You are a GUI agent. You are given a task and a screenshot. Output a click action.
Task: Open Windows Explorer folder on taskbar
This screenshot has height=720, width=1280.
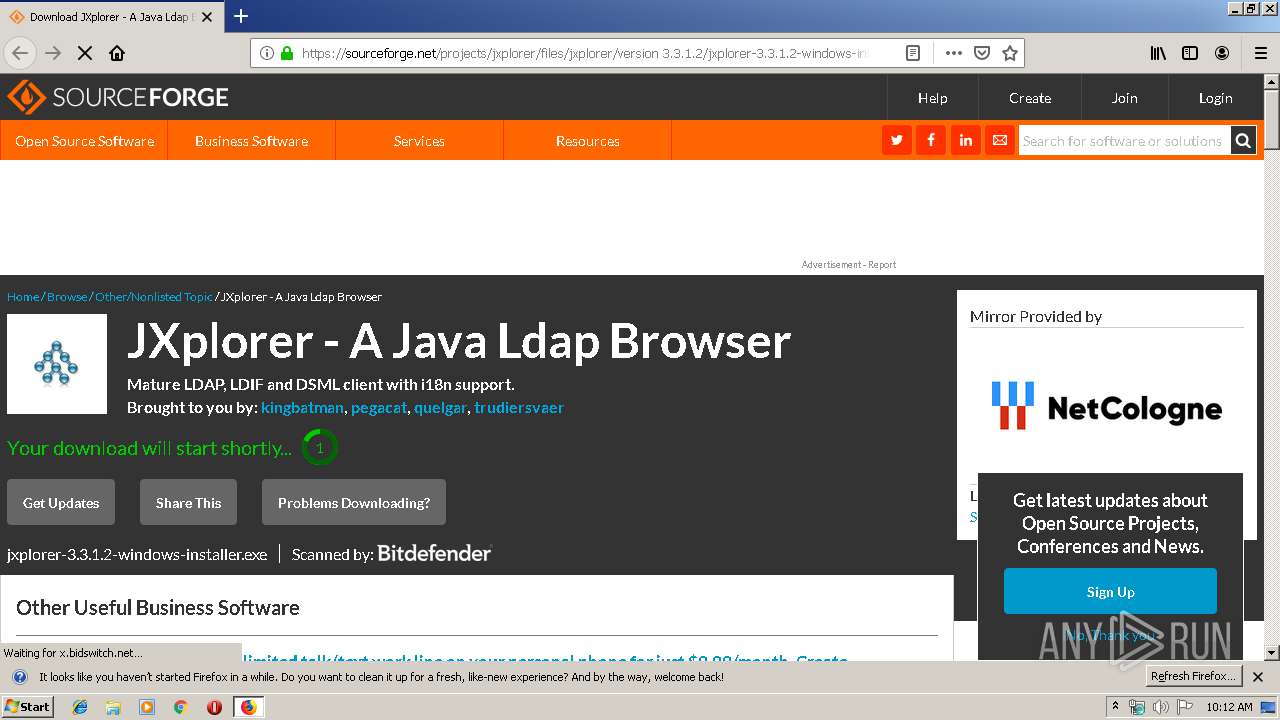(x=113, y=707)
